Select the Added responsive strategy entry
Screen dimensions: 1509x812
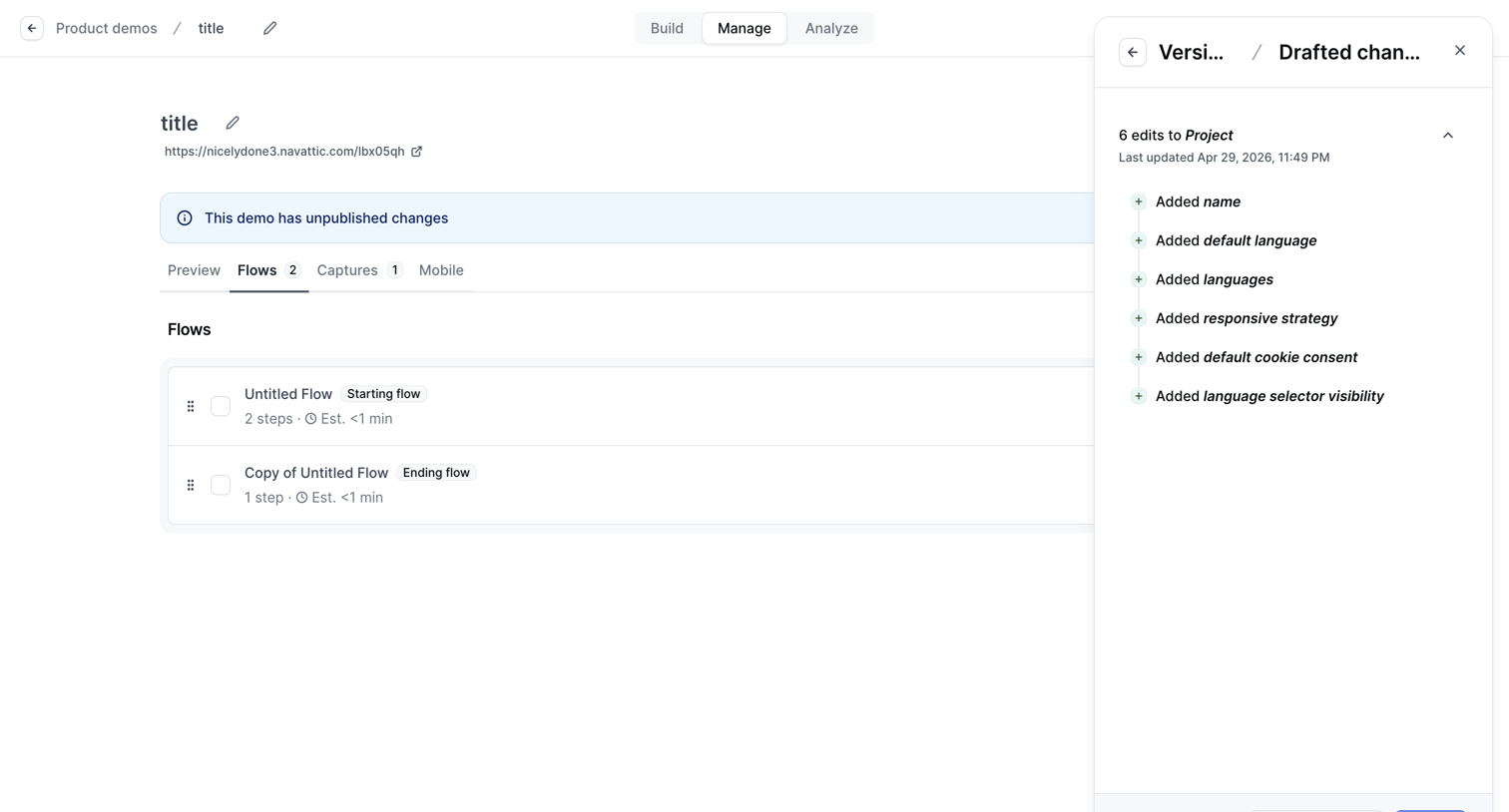(x=1247, y=318)
